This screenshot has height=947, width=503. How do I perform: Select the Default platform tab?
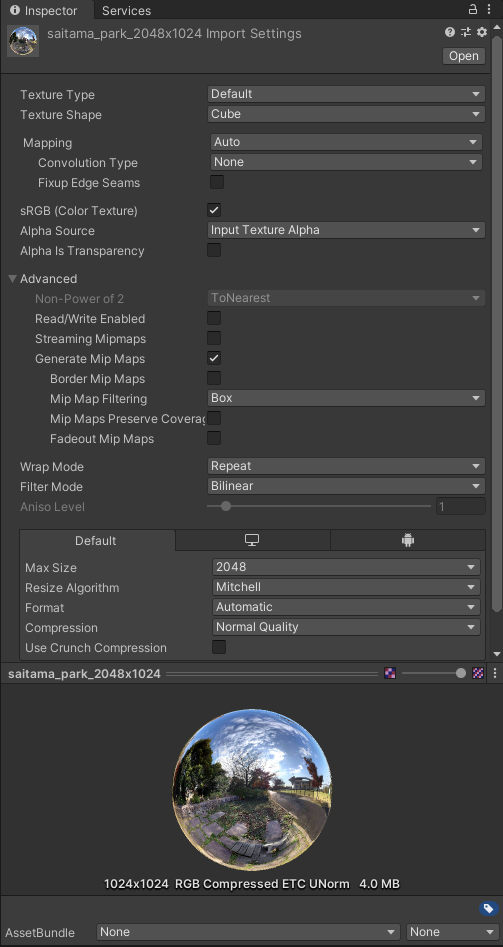point(95,541)
